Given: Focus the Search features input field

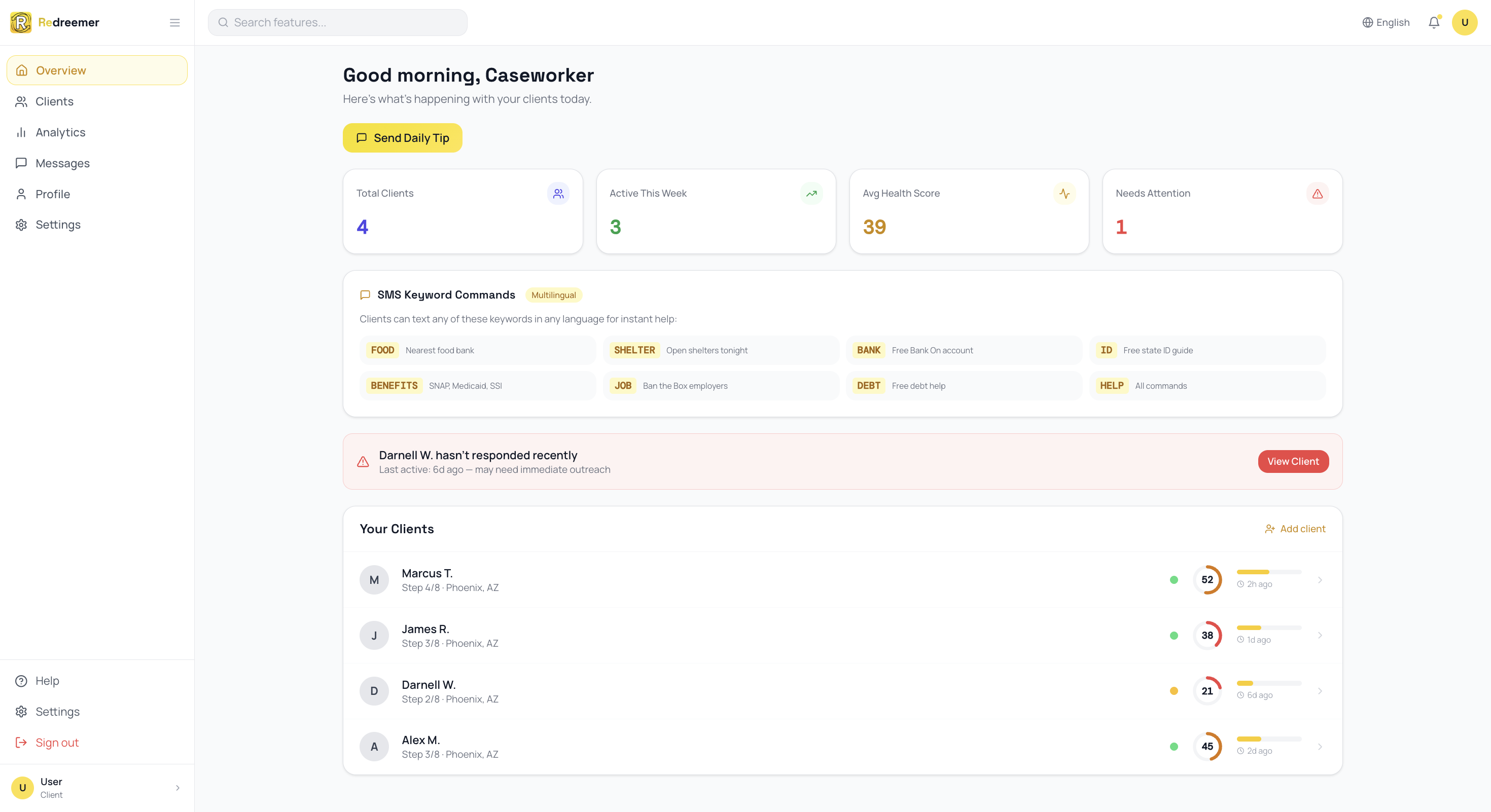Looking at the screenshot, I should coord(337,22).
